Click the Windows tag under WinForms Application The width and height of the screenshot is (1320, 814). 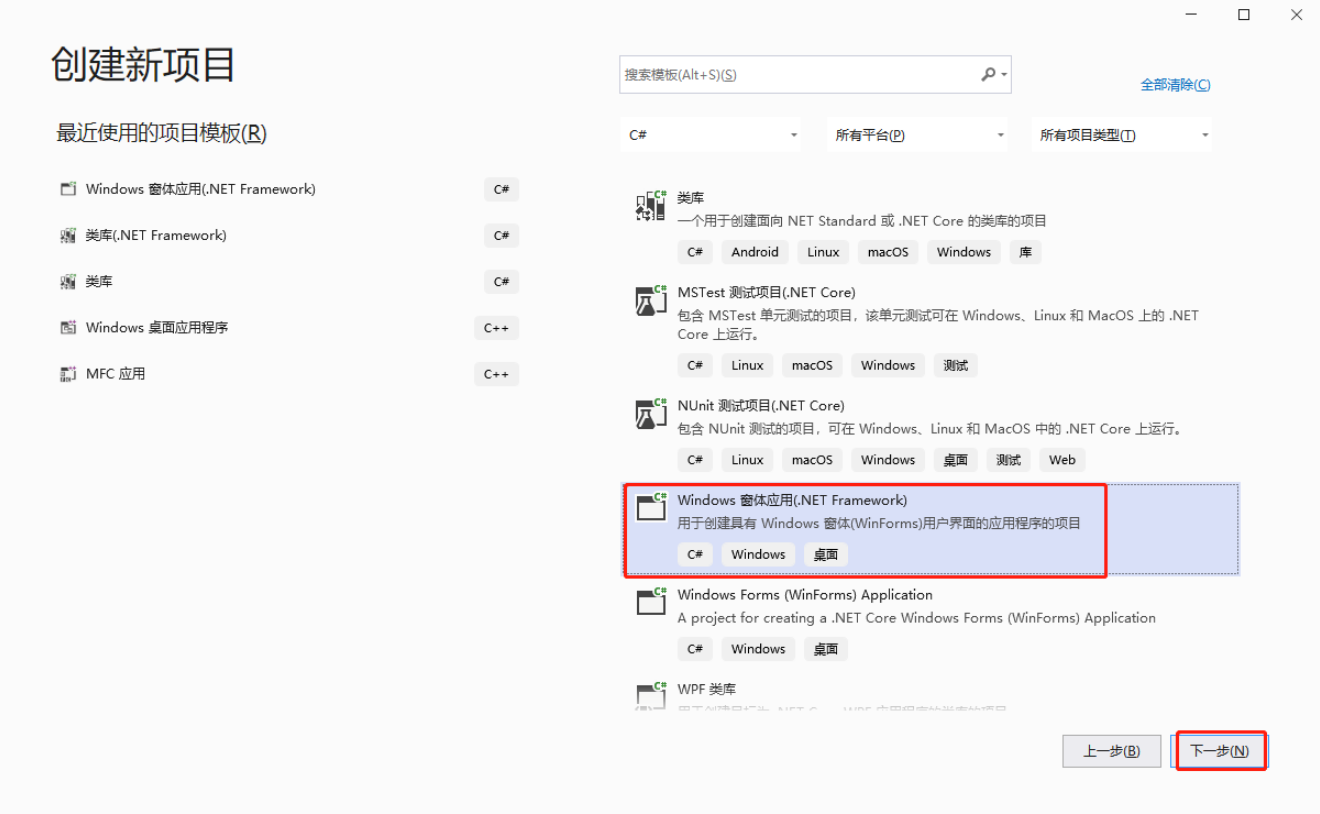[x=758, y=649]
